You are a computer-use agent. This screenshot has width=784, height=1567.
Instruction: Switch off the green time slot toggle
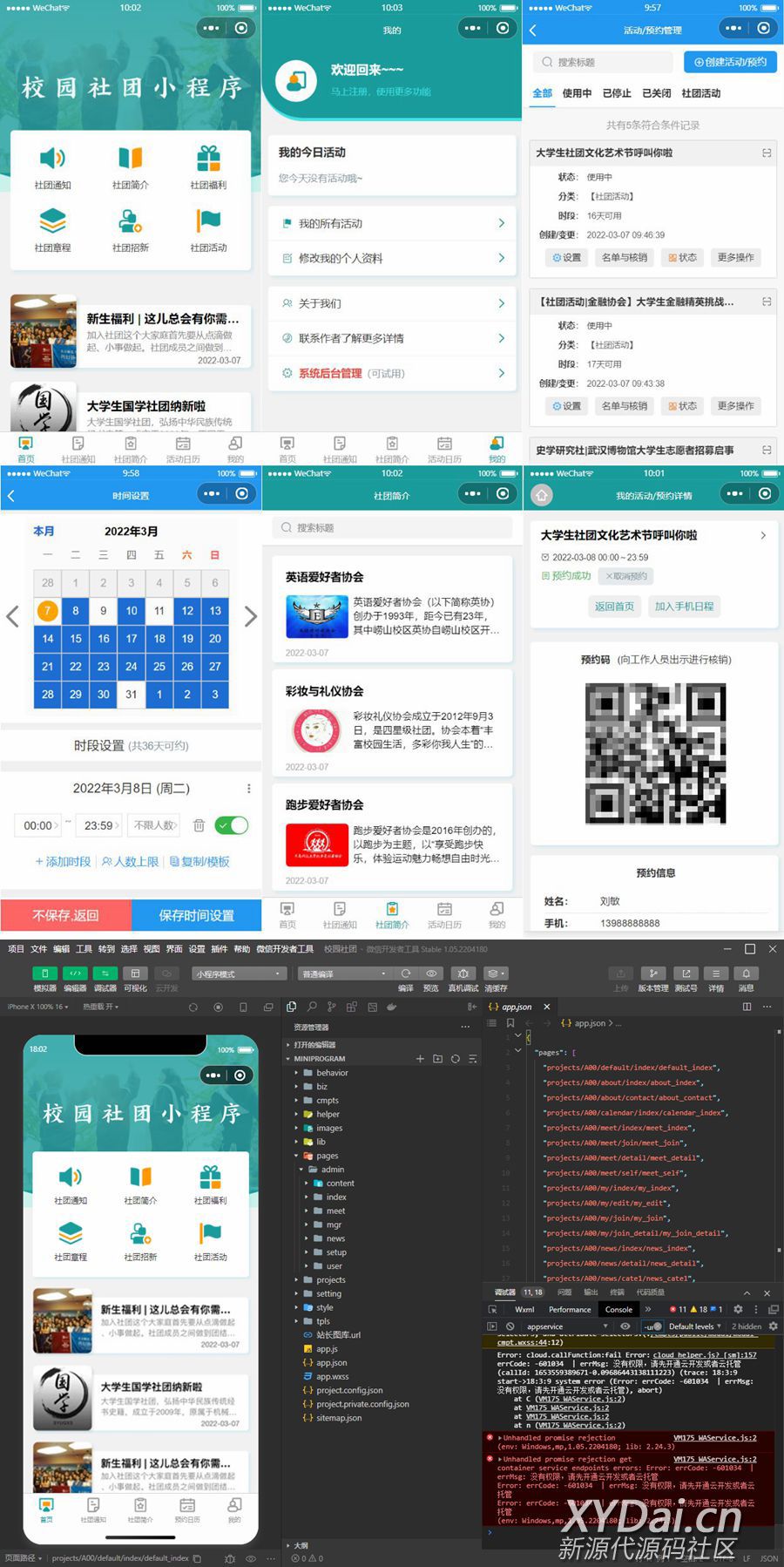(x=232, y=825)
